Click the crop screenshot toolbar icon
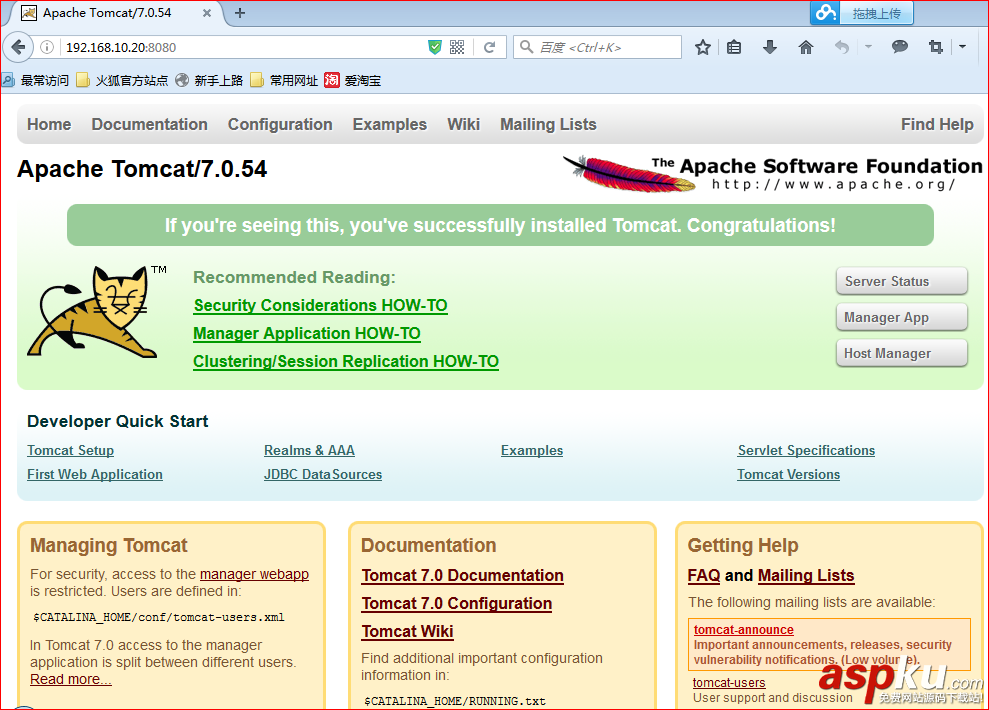This screenshot has height=710, width=989. coord(936,47)
